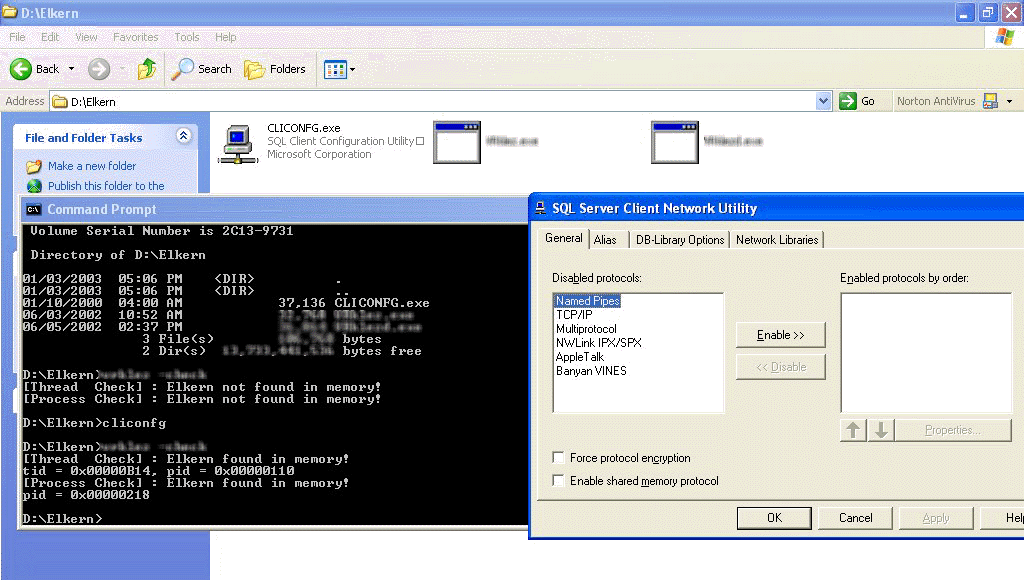Click the Up folder icon
Image resolution: width=1024 pixels, height=580 pixels.
point(147,69)
